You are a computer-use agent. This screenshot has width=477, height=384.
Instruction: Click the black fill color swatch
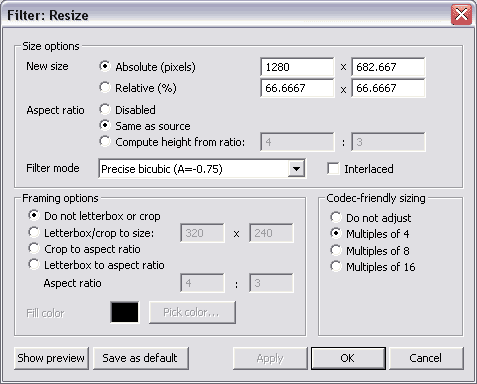(x=125, y=312)
